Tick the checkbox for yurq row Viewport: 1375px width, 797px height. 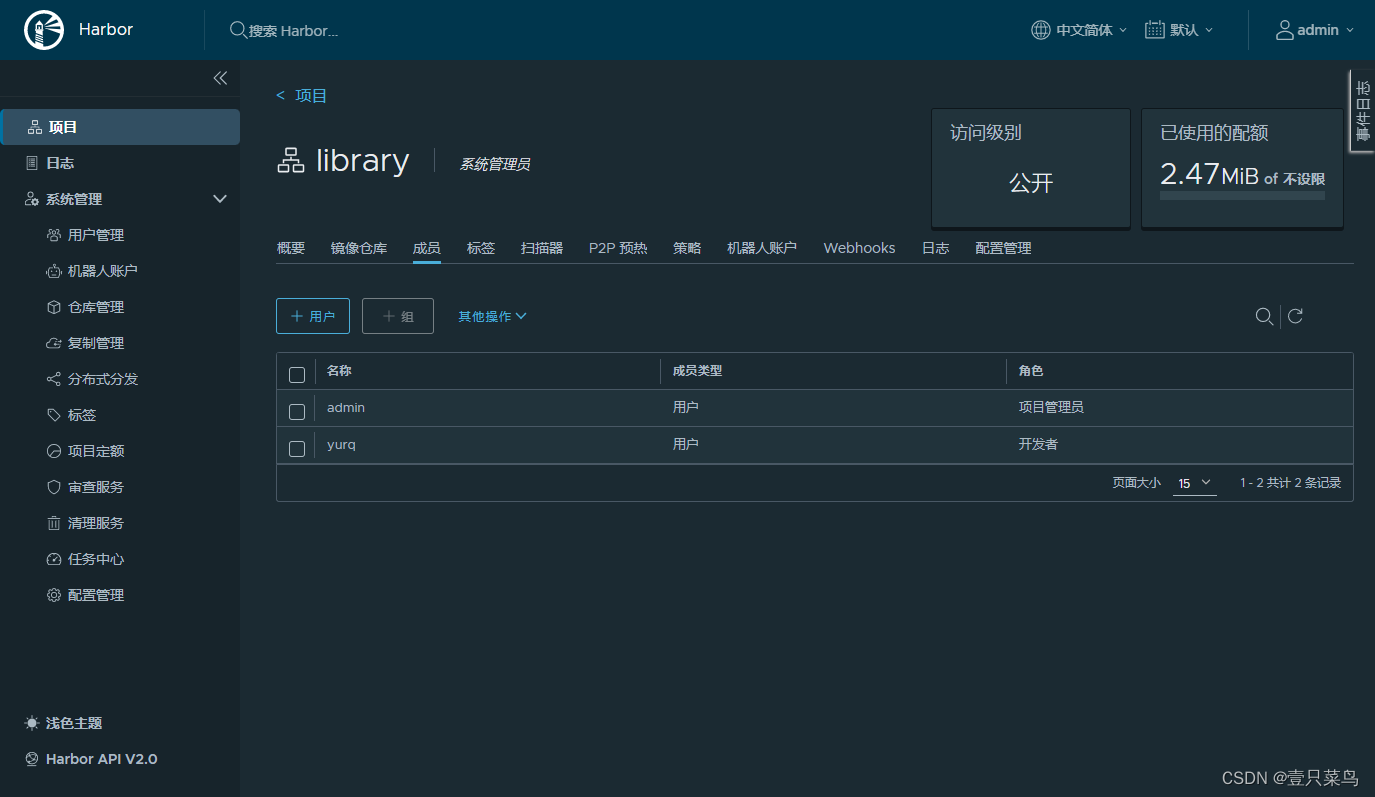pyautogui.click(x=297, y=449)
